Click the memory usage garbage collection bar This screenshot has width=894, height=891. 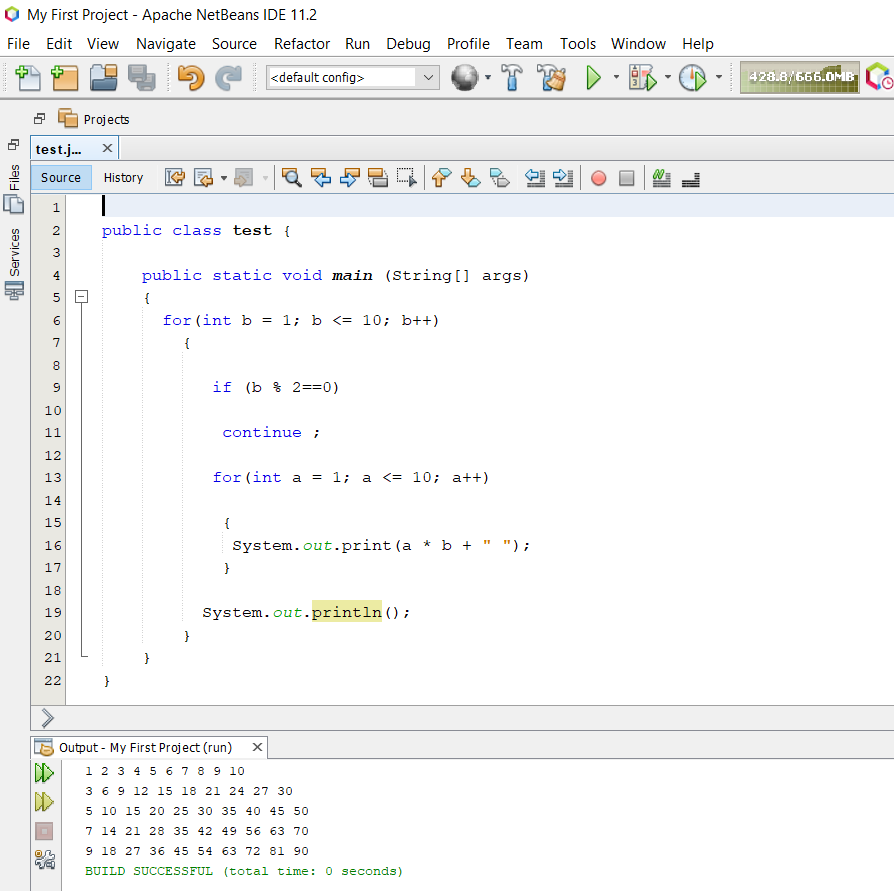799,78
